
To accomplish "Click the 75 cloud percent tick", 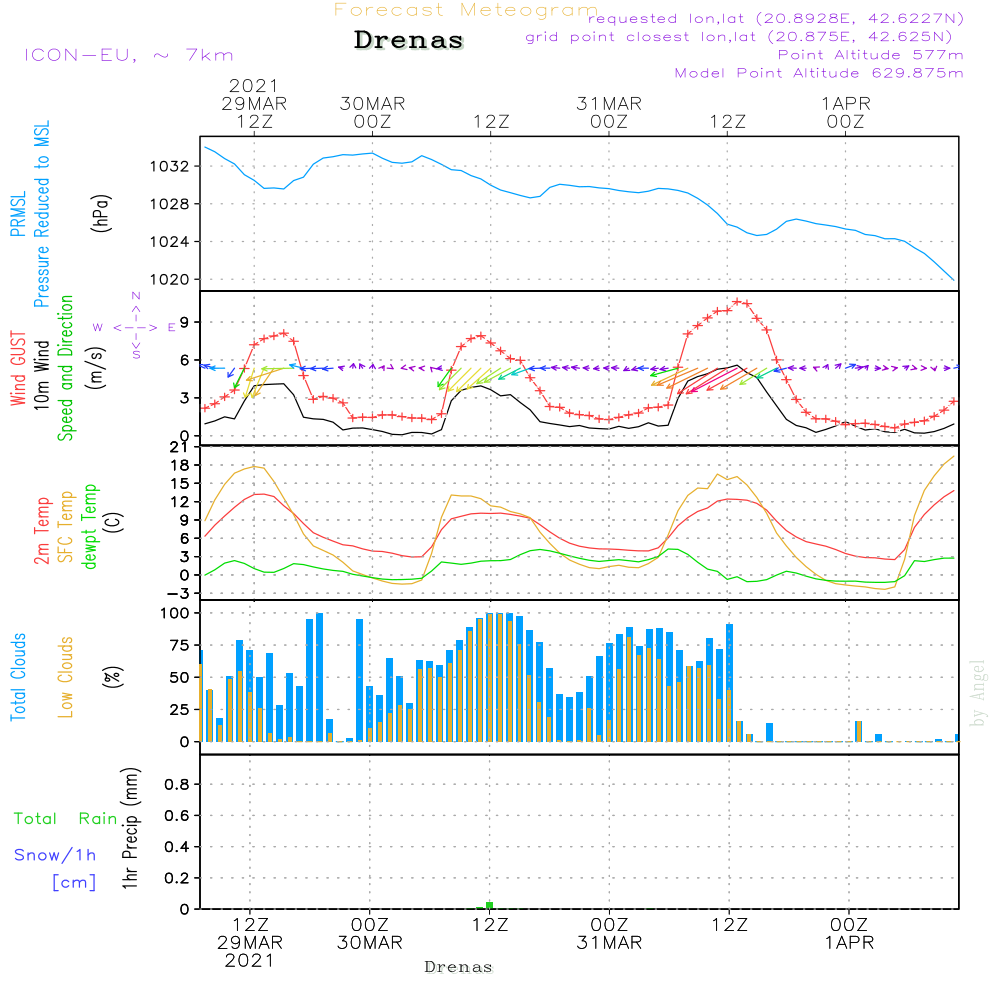I will tap(180, 645).
